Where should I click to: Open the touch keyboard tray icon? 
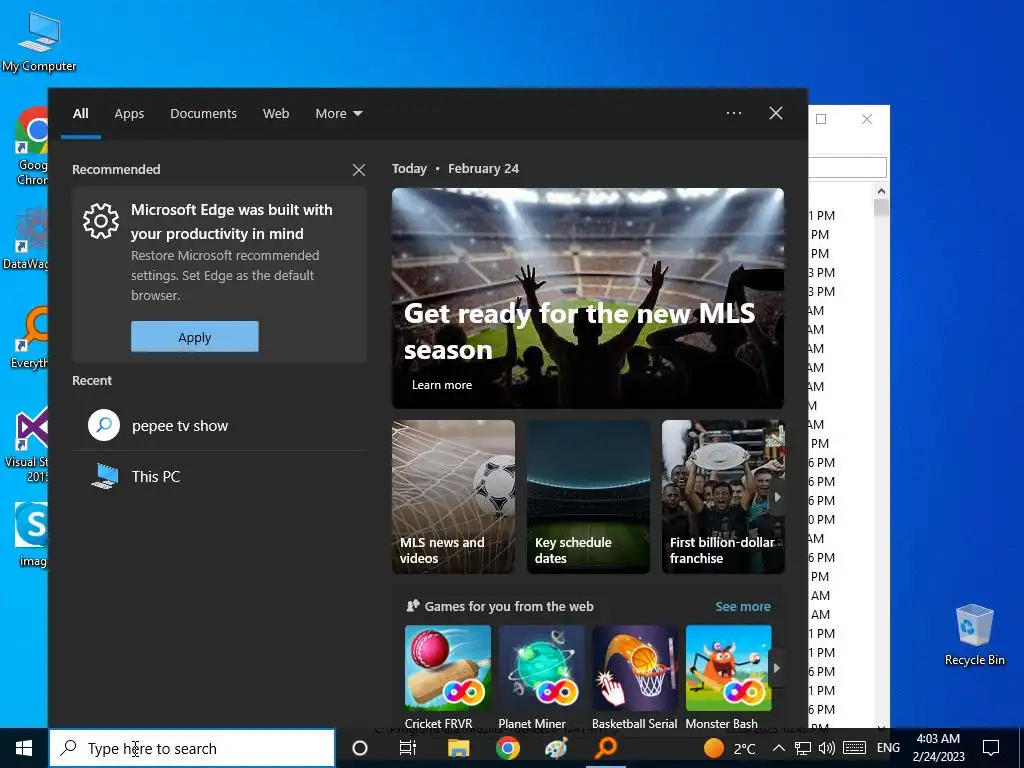click(x=854, y=748)
